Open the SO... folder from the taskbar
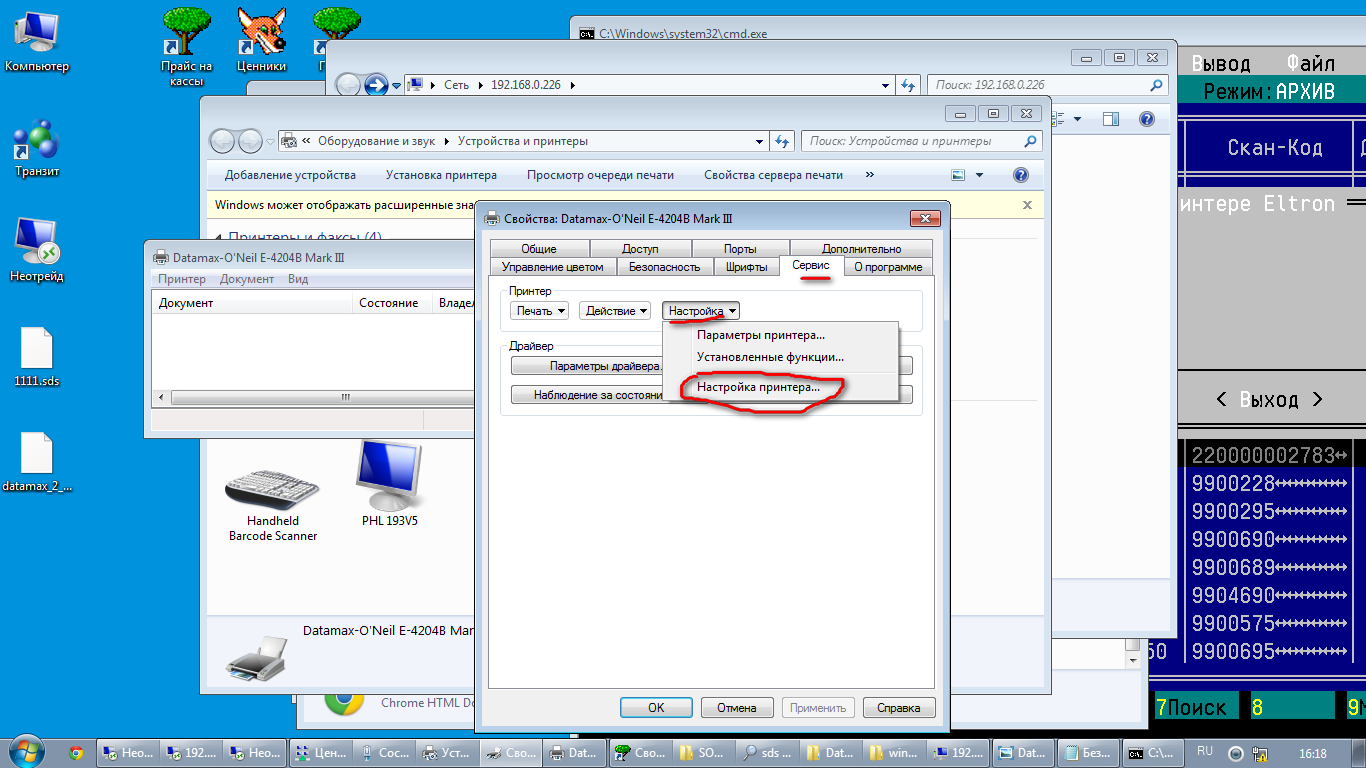This screenshot has height=768, width=1366. (x=704, y=753)
